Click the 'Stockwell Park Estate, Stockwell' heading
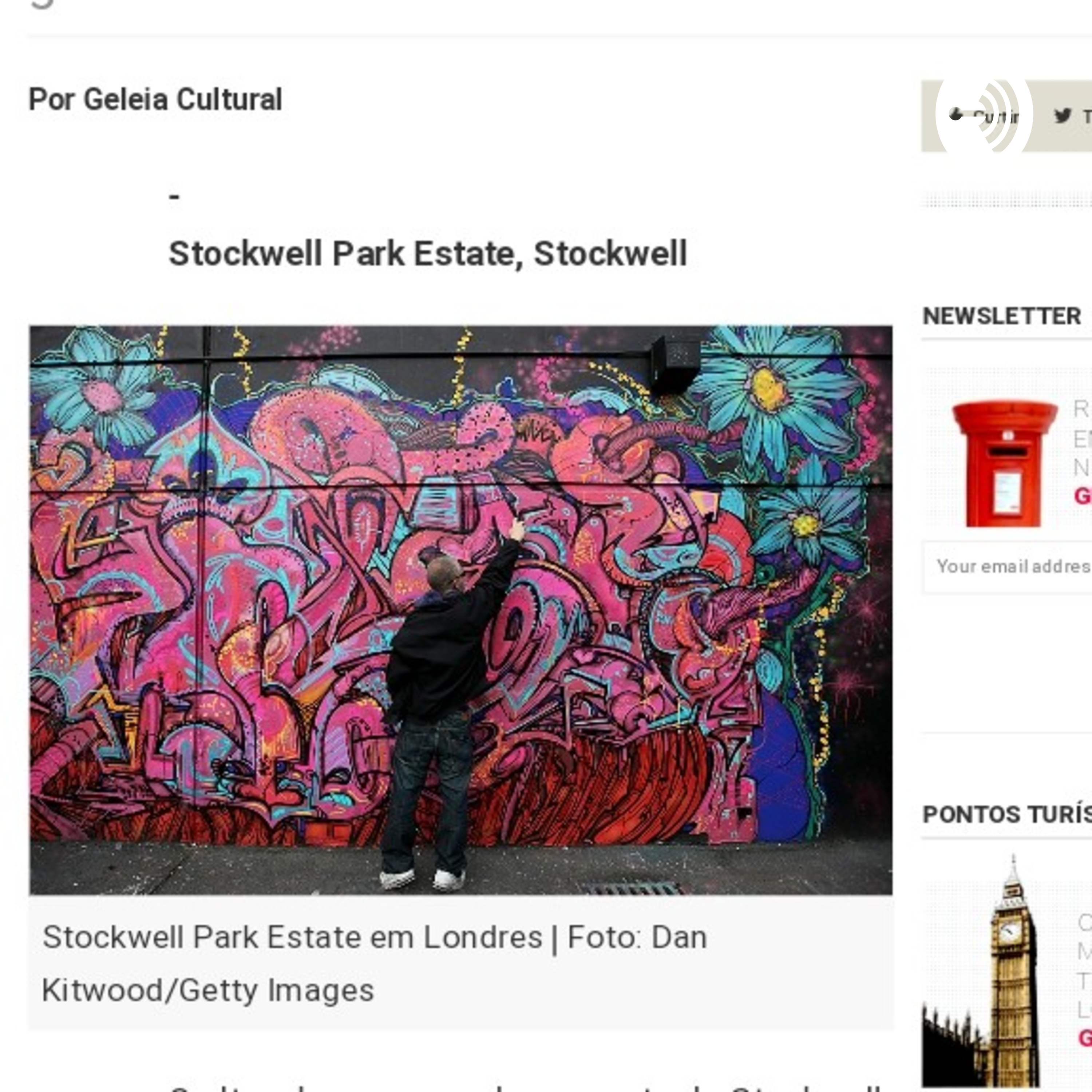Image resolution: width=1092 pixels, height=1092 pixels. pyautogui.click(x=428, y=253)
